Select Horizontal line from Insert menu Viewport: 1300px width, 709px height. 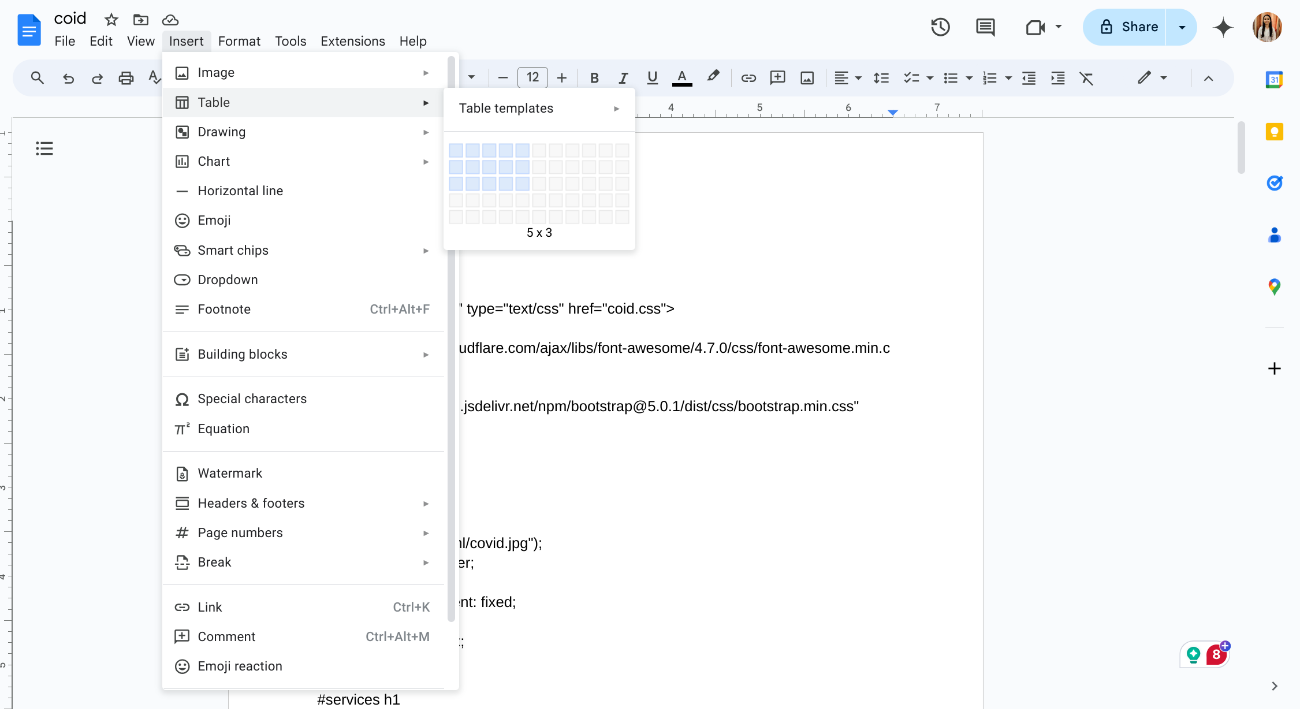[240, 190]
